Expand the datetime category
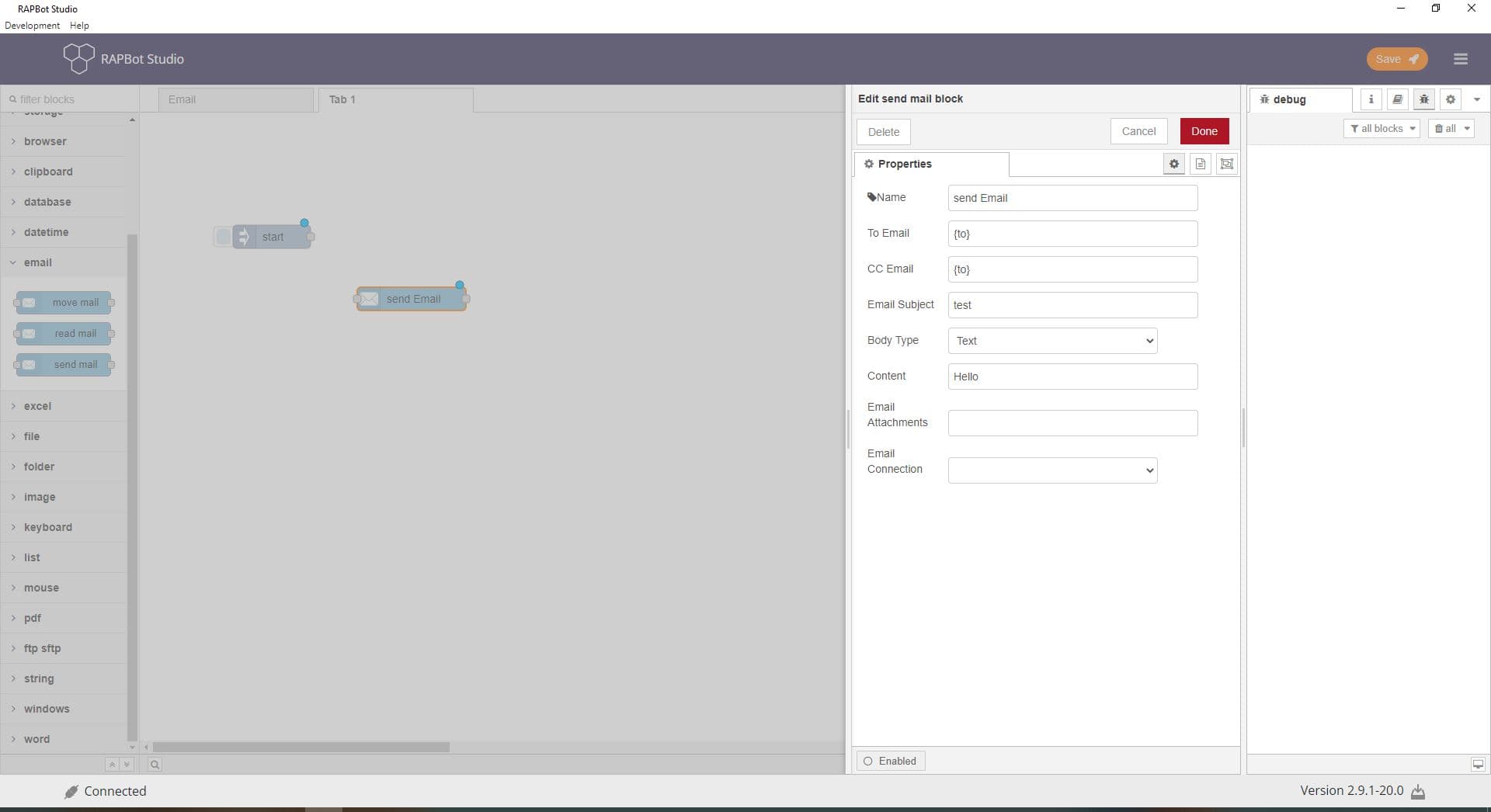This screenshot has width=1491, height=812. click(62, 232)
